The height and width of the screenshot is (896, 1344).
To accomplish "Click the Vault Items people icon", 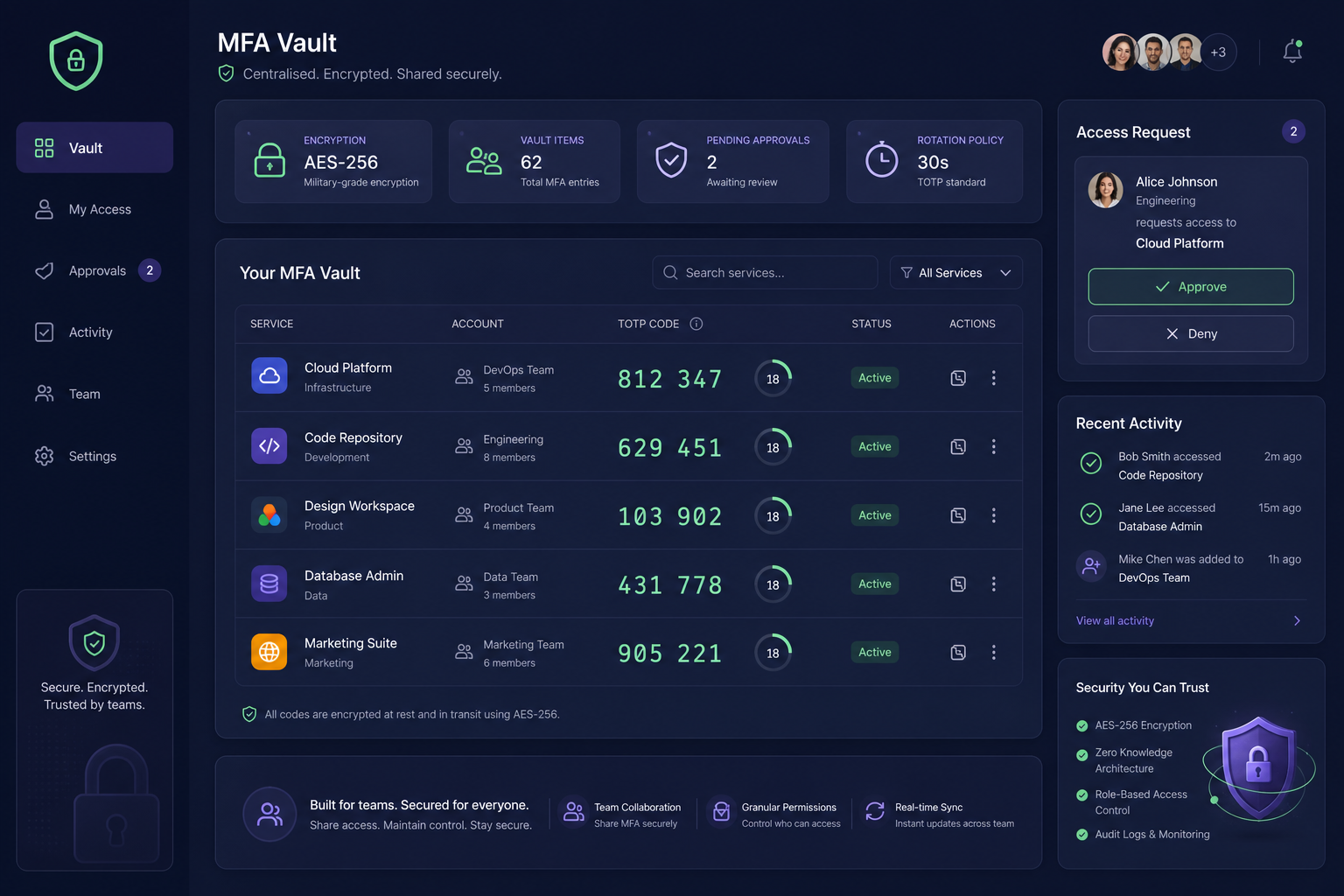I will pos(484,161).
